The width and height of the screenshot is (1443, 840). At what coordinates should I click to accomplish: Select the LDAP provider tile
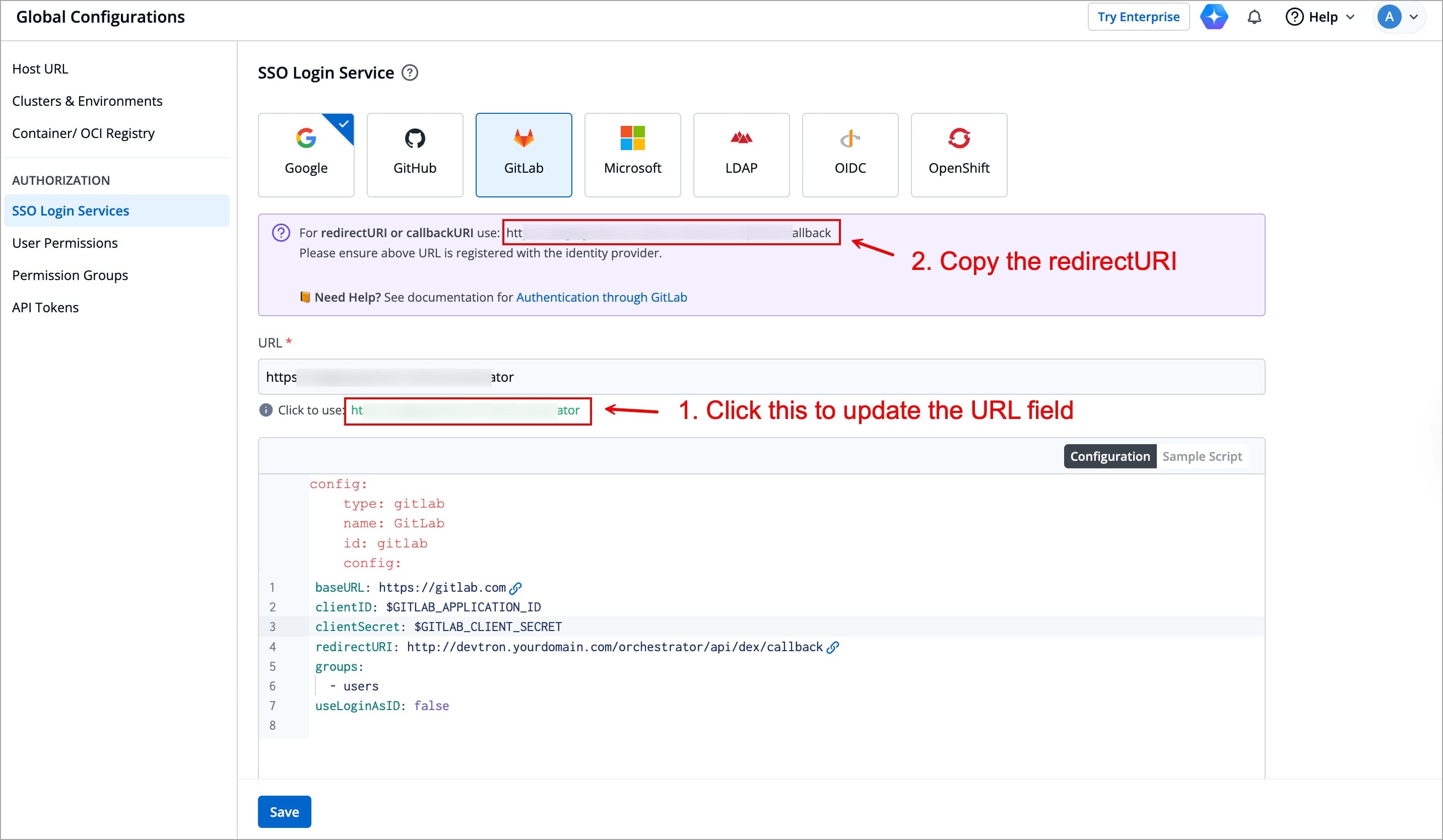pos(741,155)
